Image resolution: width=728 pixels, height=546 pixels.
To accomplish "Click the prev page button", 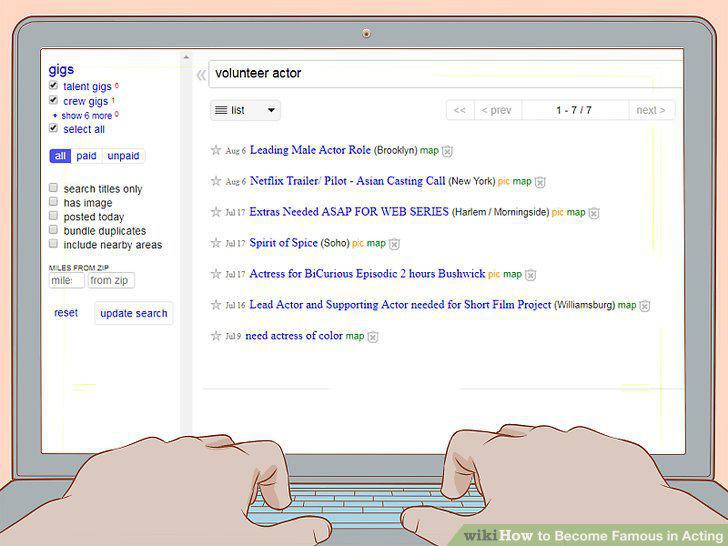I will (x=496, y=110).
